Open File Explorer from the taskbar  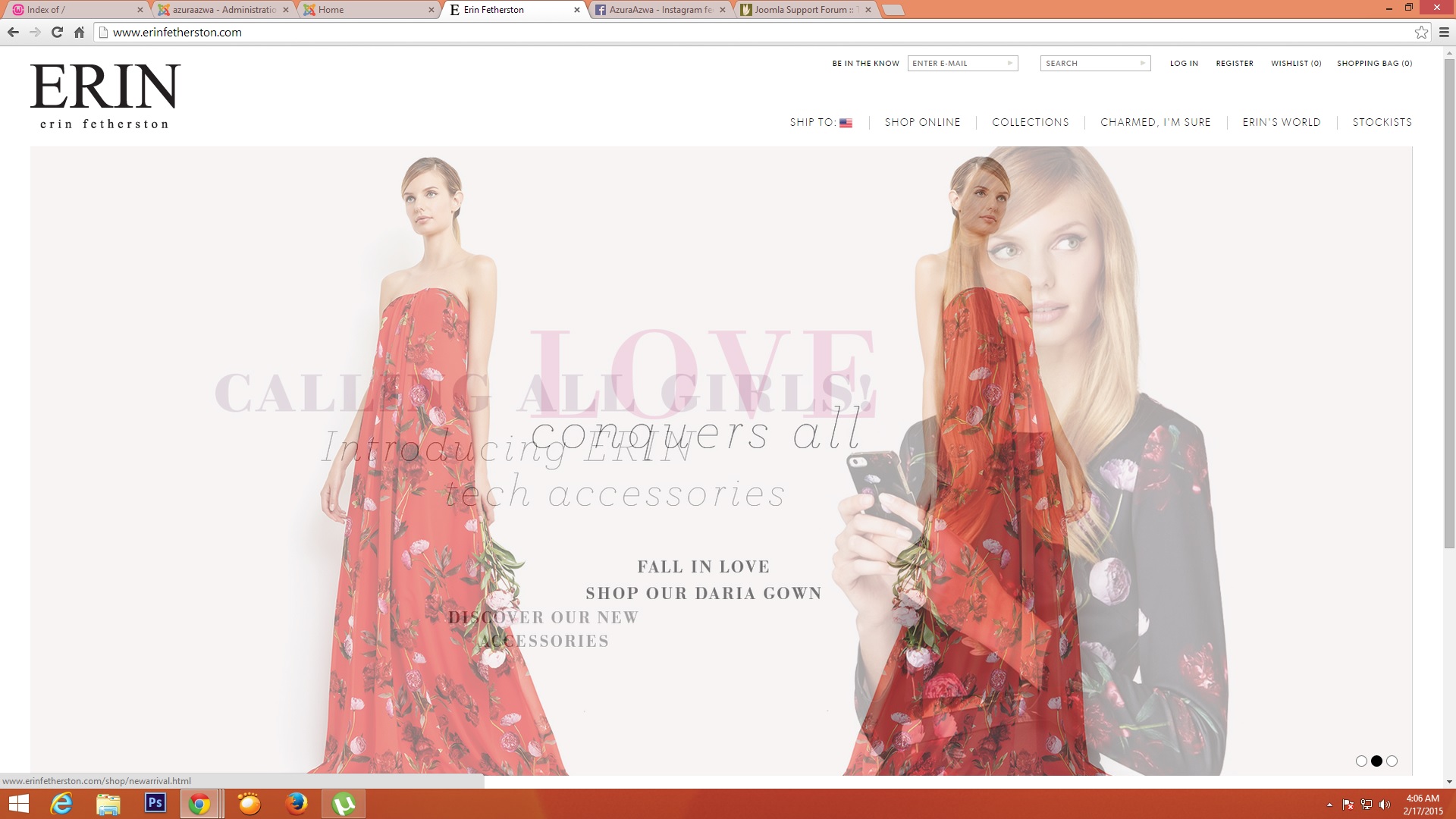pyautogui.click(x=108, y=804)
